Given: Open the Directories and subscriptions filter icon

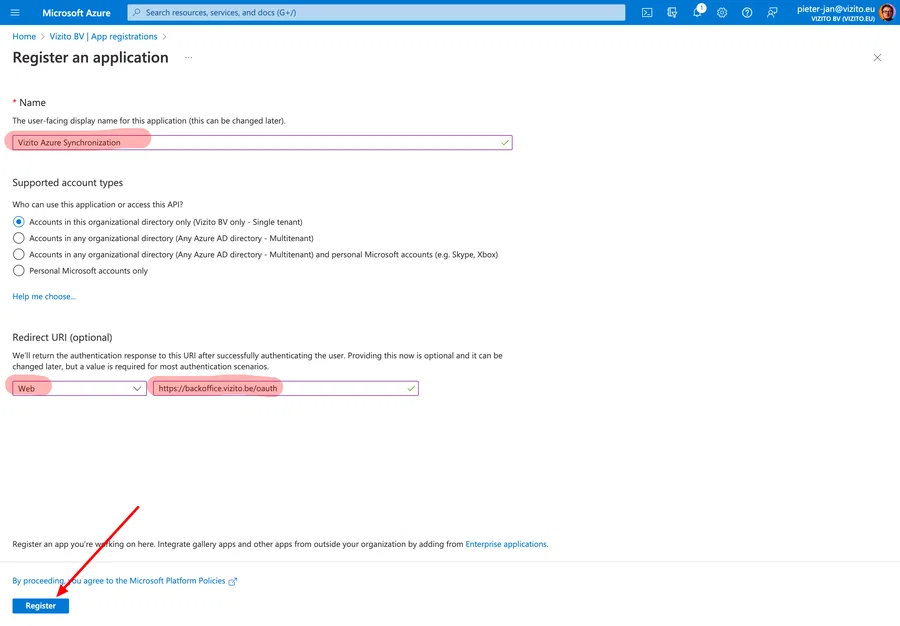Looking at the screenshot, I should [x=672, y=12].
